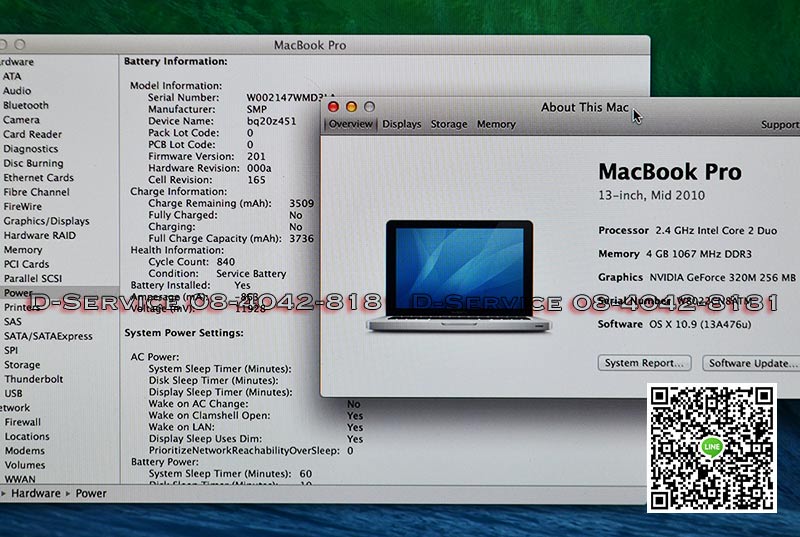800x537 pixels.
Task: Select Locations in the sidebar
Action: click(27, 437)
